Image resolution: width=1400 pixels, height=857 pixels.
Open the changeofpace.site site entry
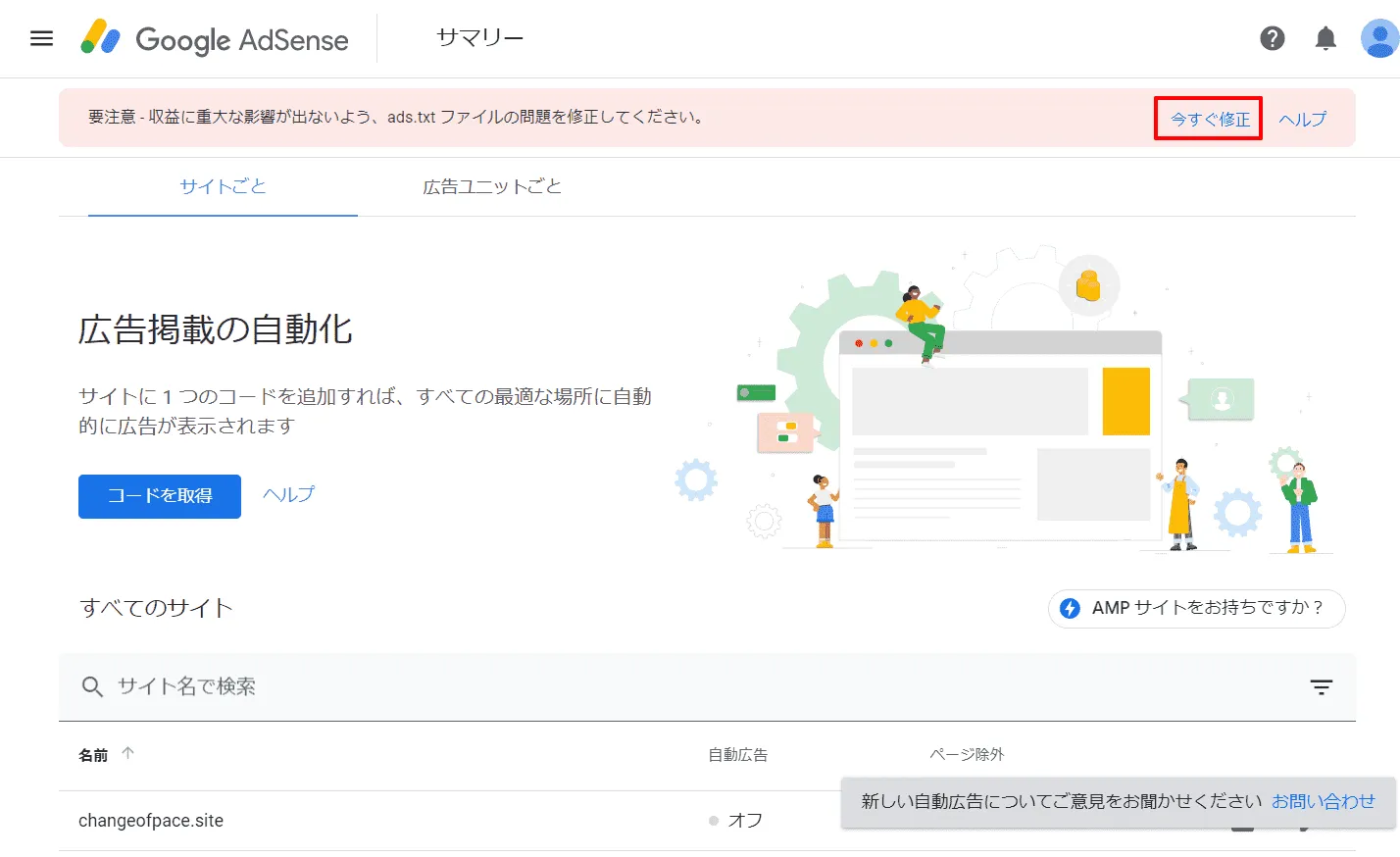pyautogui.click(x=151, y=820)
